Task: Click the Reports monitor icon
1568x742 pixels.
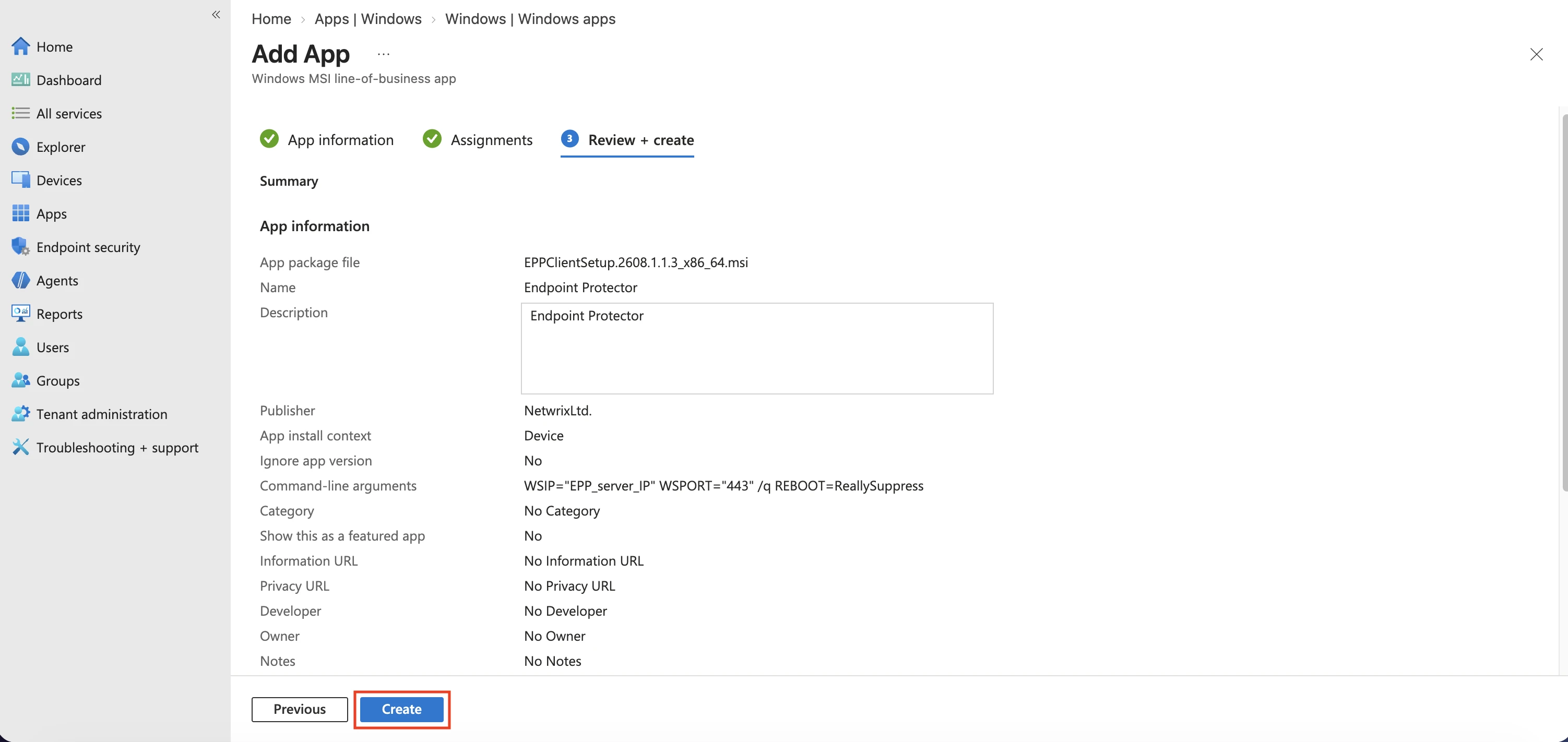Action: (x=21, y=314)
